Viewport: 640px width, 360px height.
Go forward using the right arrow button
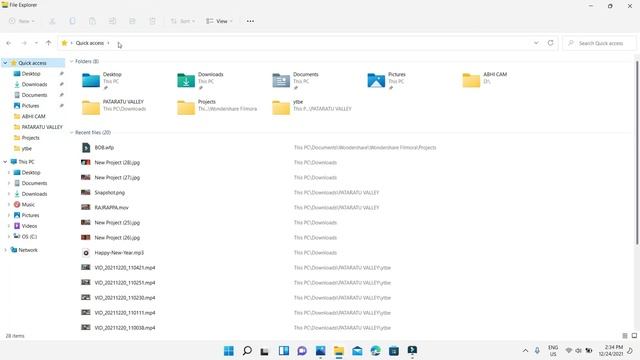tap(24, 43)
